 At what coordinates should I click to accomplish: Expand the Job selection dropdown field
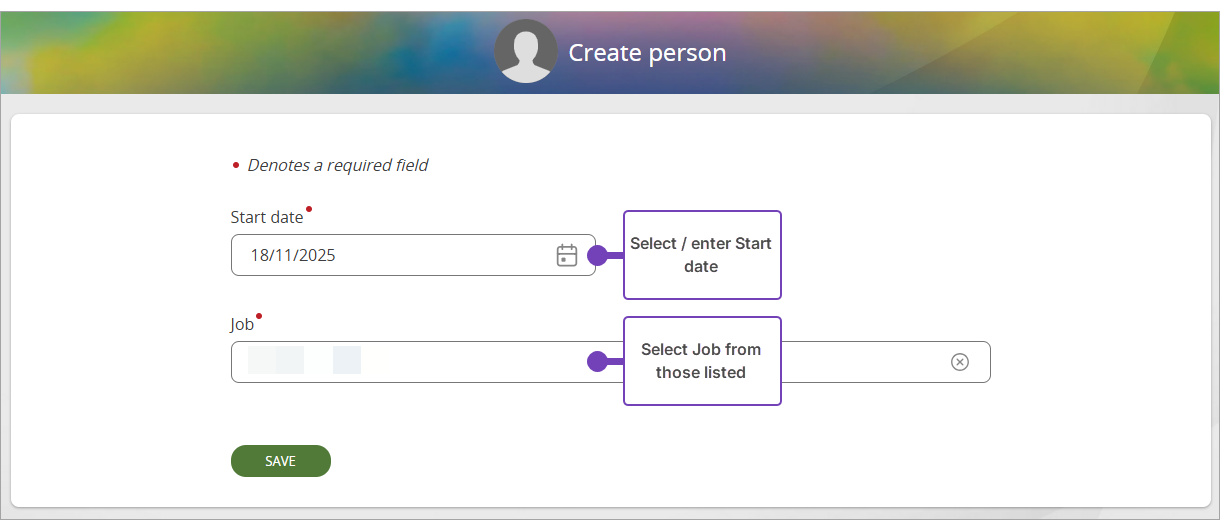click(x=860, y=362)
